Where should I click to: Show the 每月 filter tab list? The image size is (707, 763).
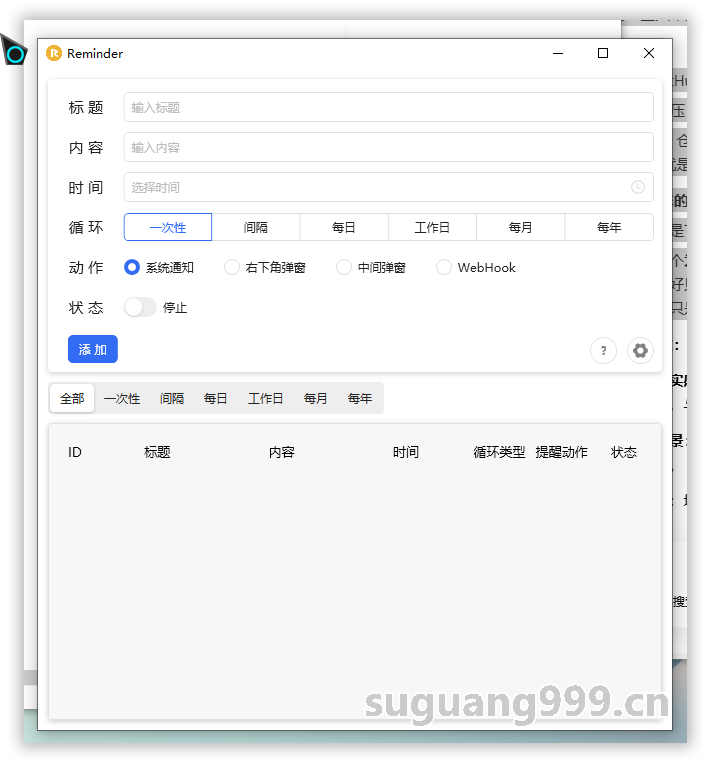tap(316, 398)
